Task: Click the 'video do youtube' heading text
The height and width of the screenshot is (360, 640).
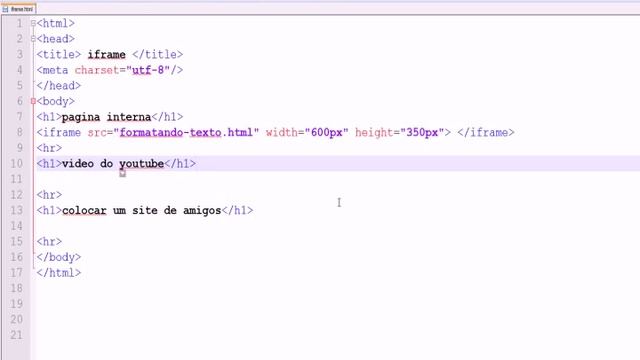Action: click(113, 164)
